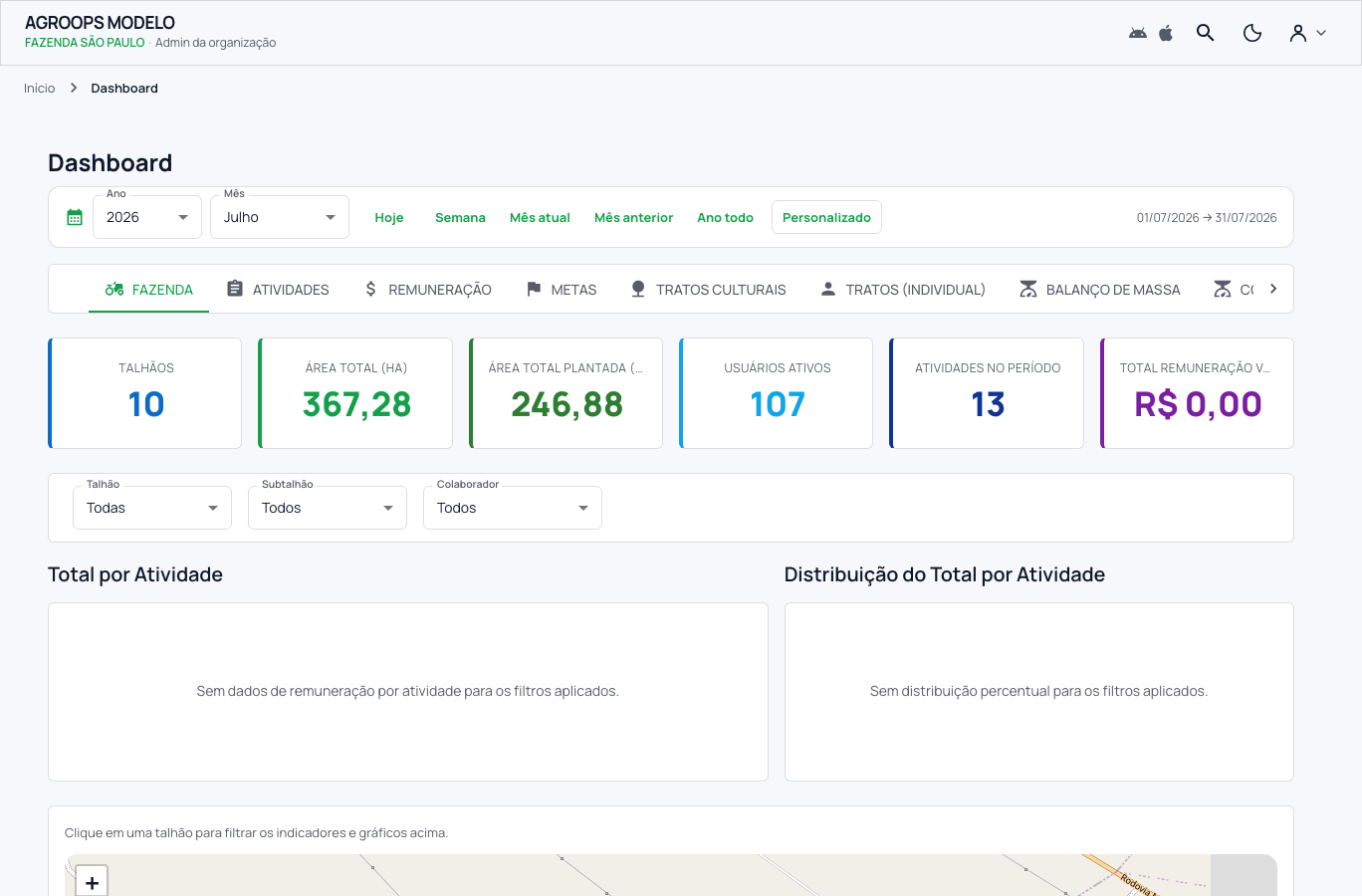Image resolution: width=1362 pixels, height=896 pixels.
Task: Open the search magnifier icon
Action: (x=1205, y=33)
